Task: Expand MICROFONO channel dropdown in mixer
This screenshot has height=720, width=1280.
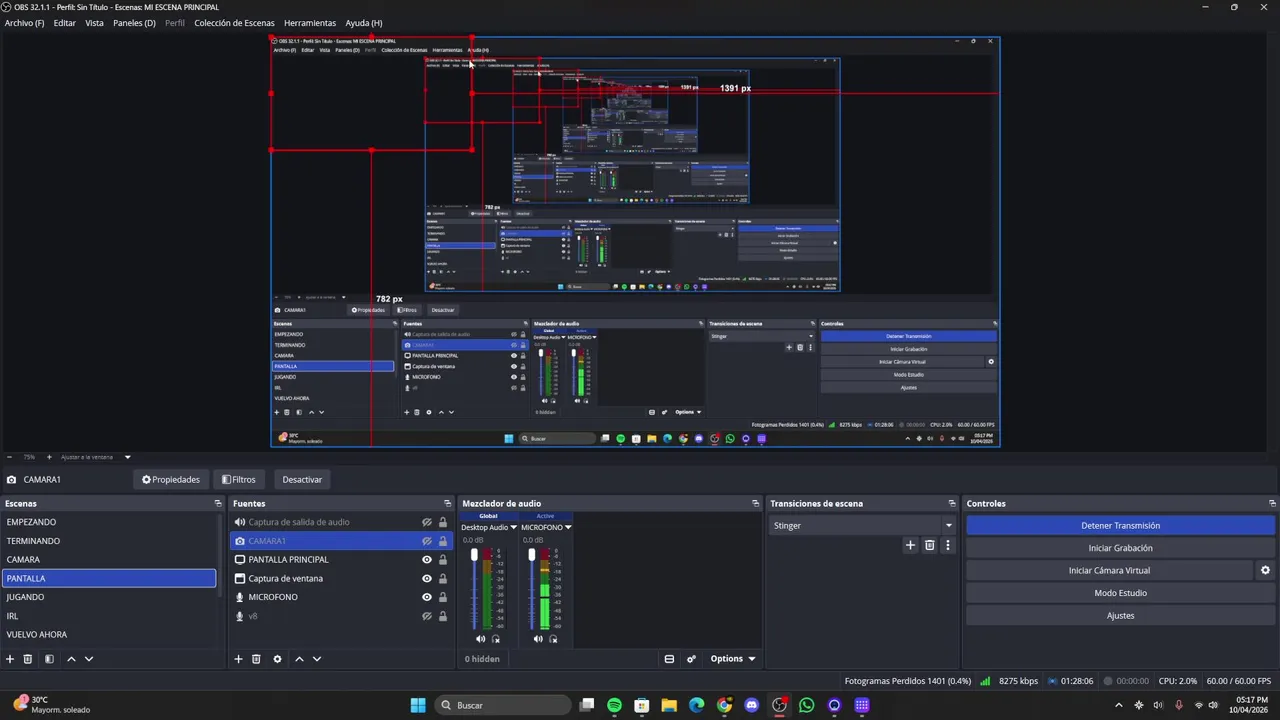Action: coord(568,527)
